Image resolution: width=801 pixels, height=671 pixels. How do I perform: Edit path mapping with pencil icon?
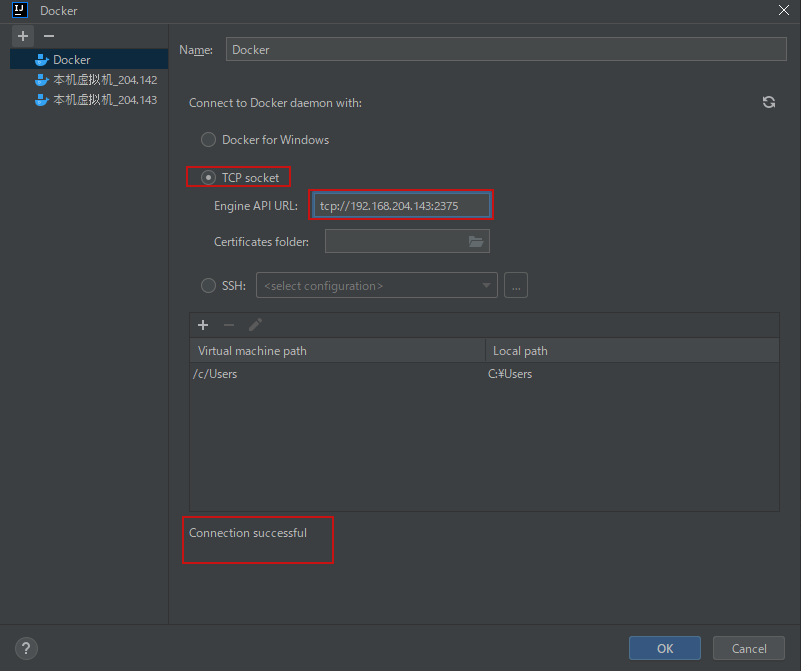tap(255, 325)
